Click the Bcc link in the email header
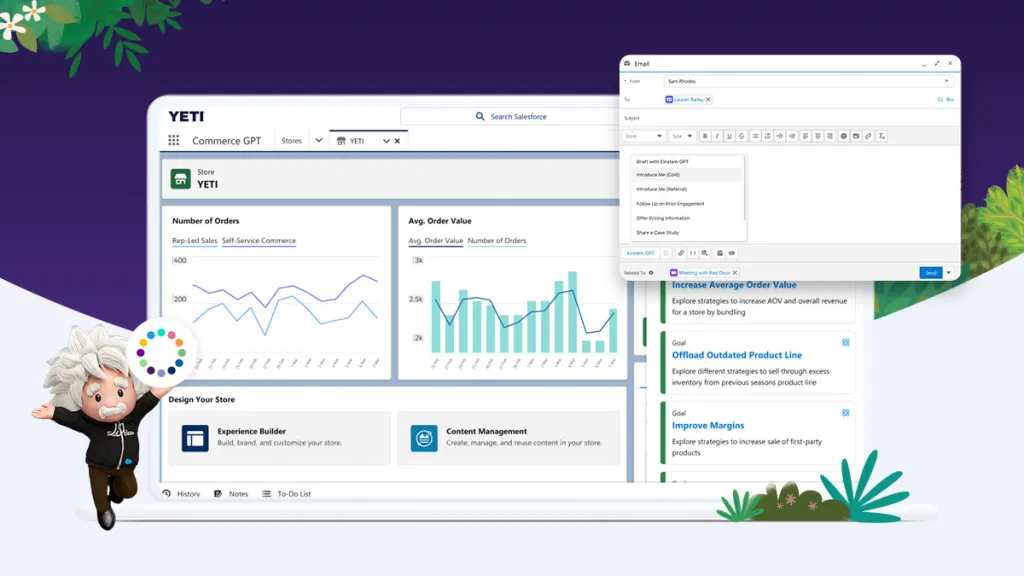 952,99
